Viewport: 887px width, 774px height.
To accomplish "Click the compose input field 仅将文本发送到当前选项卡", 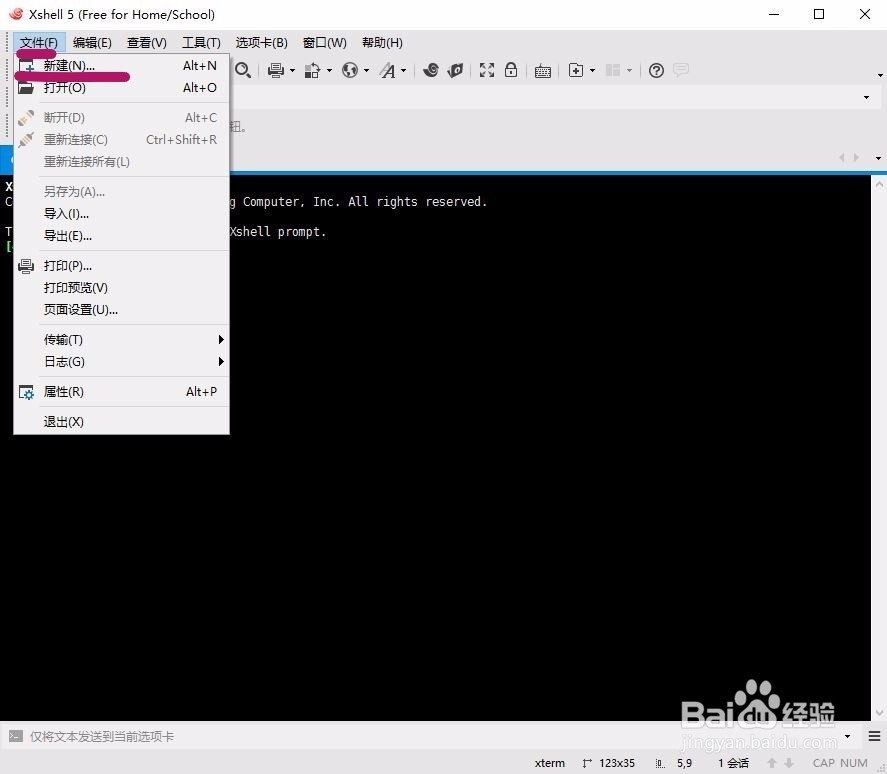I will click(x=433, y=736).
